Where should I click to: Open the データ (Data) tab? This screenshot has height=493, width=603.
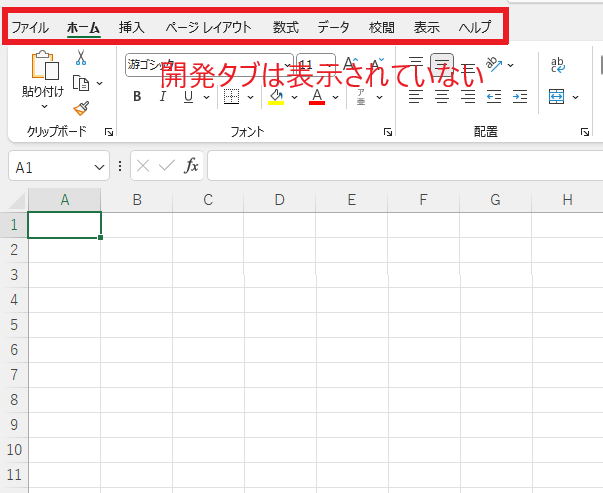tap(333, 27)
